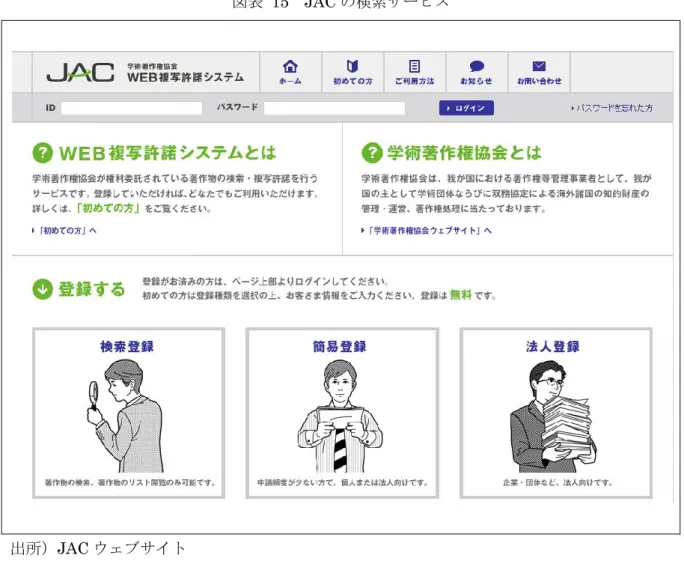
Task: Select the ホーム menu label
Action: click(x=290, y=81)
